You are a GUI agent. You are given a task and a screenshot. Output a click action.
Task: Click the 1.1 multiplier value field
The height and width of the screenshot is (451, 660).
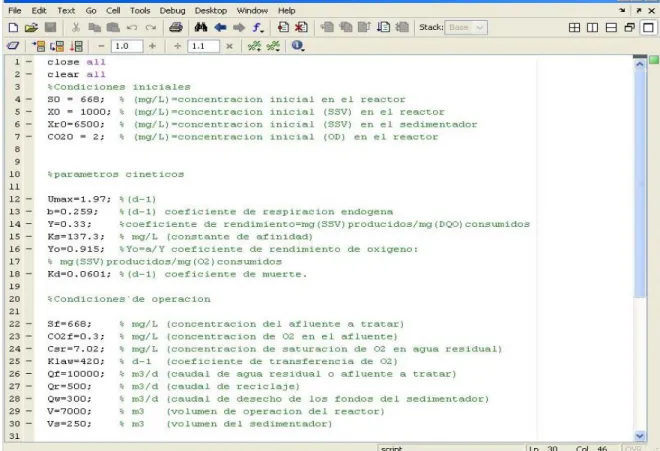point(204,46)
